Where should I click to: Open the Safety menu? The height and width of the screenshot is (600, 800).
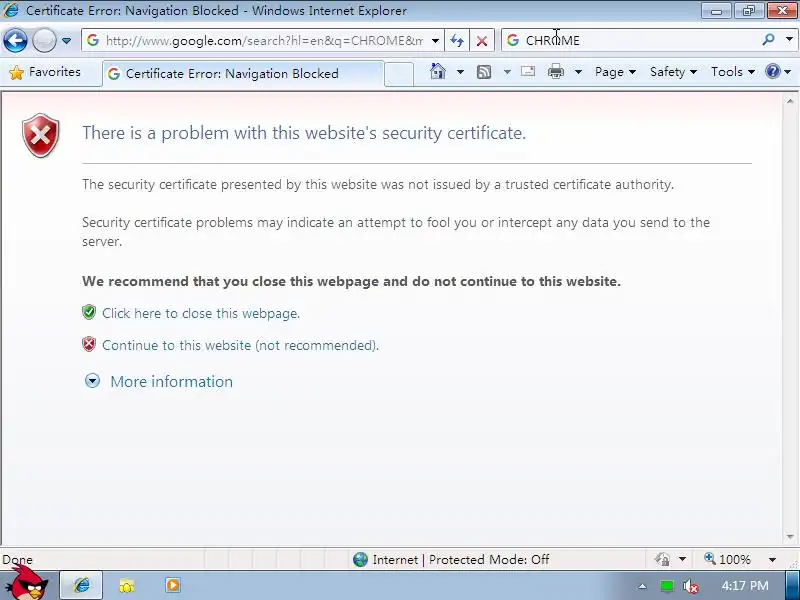click(x=673, y=72)
